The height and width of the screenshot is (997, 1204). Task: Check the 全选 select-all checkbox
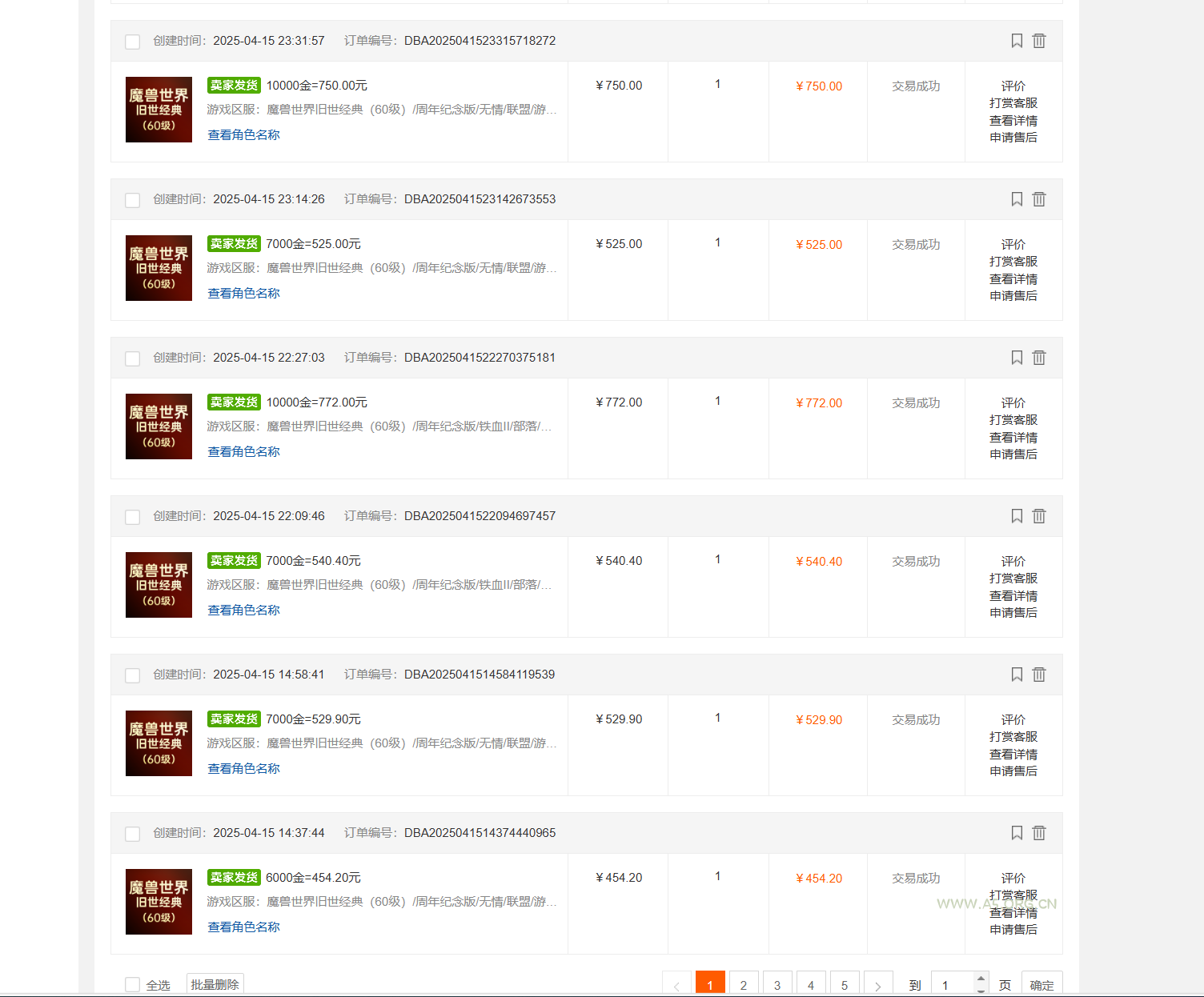coord(133,985)
